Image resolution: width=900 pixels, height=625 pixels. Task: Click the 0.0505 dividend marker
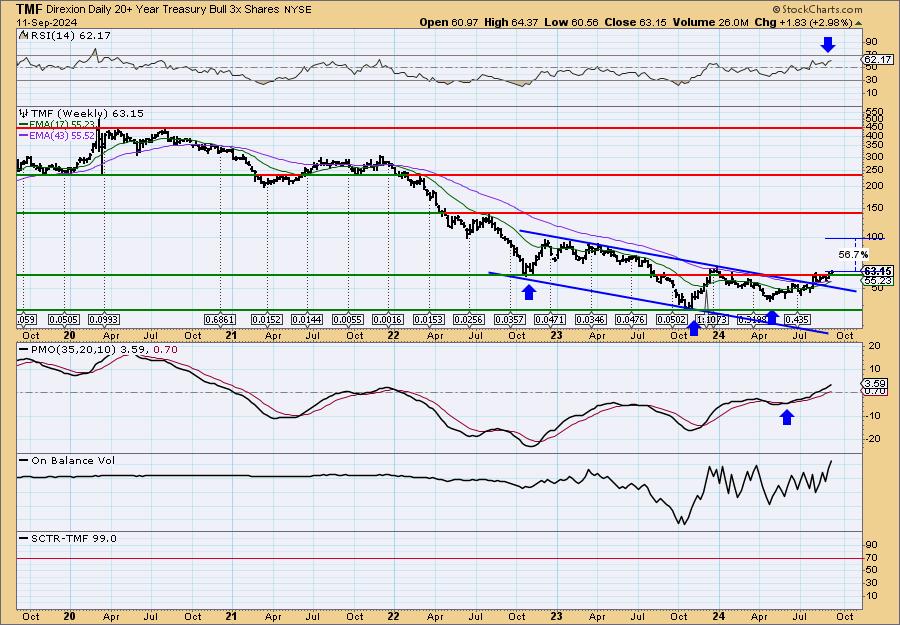64,319
